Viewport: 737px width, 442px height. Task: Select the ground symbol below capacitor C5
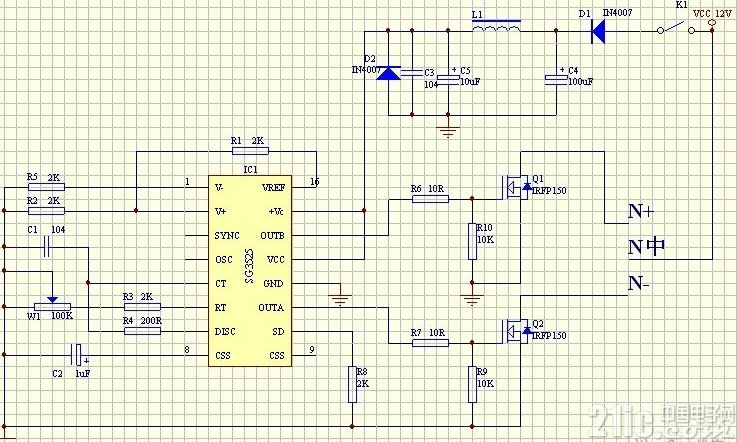(448, 131)
